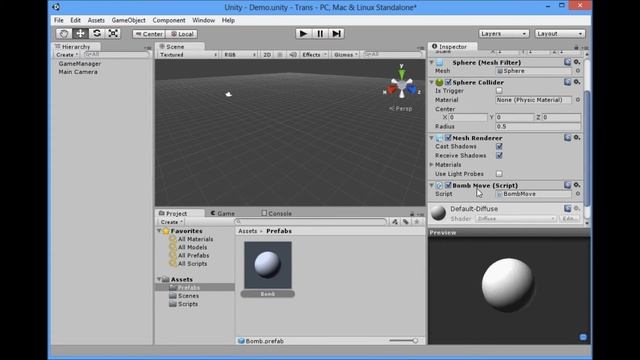Toggle the Use Light Probes checkbox
This screenshot has width=640, height=360.
point(499,174)
